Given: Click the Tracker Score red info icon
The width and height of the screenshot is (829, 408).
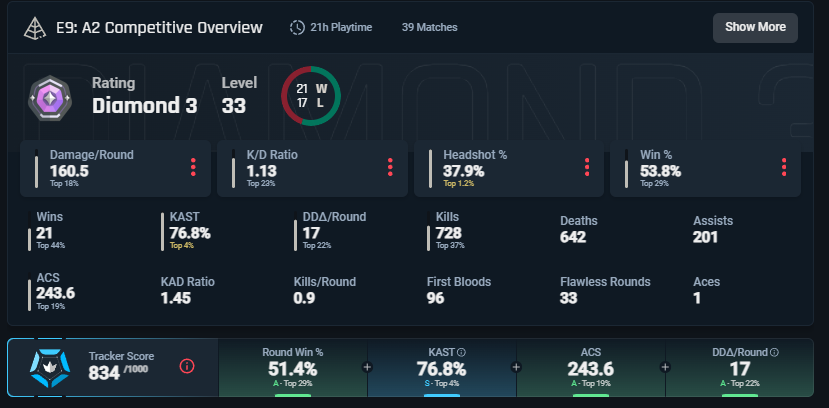Looking at the screenshot, I should (x=187, y=366).
